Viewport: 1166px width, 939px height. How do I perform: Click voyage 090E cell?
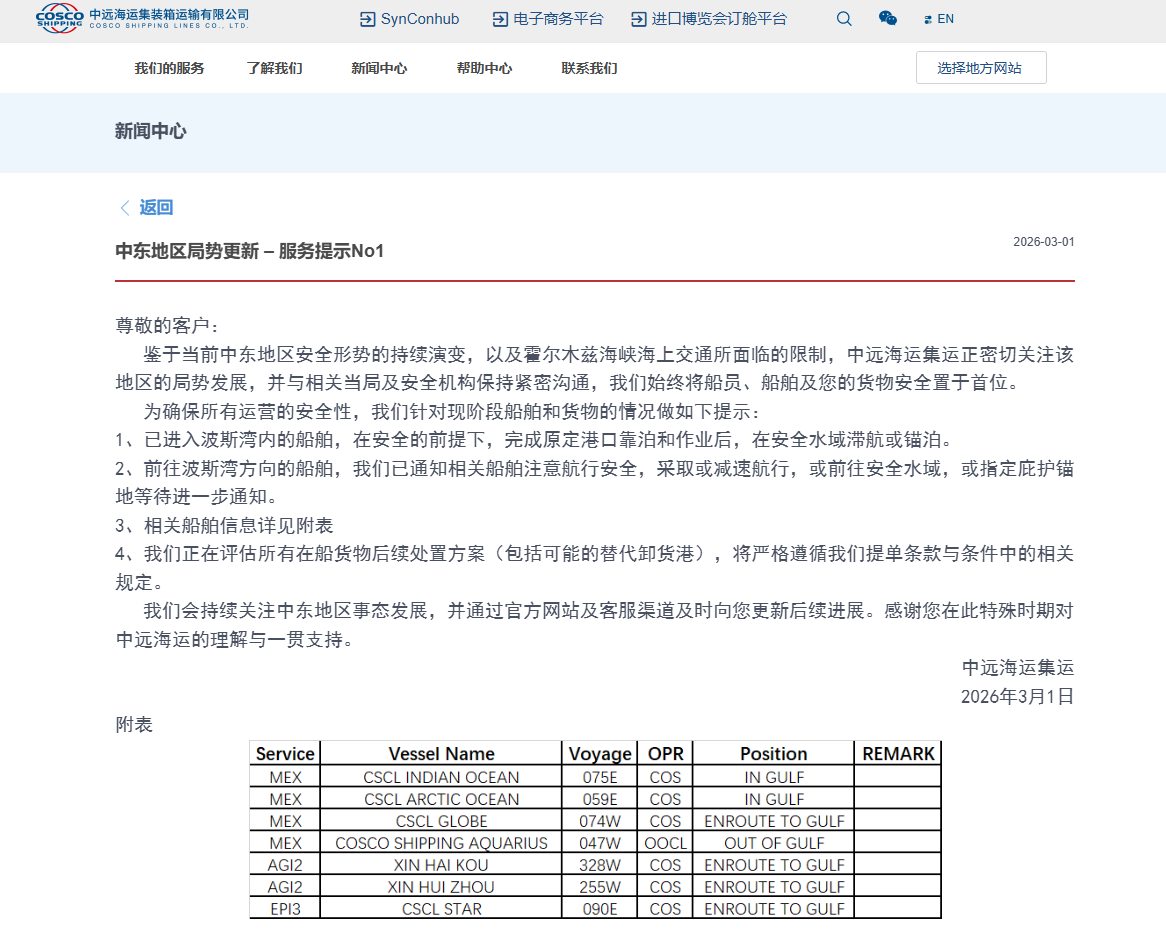(x=599, y=909)
